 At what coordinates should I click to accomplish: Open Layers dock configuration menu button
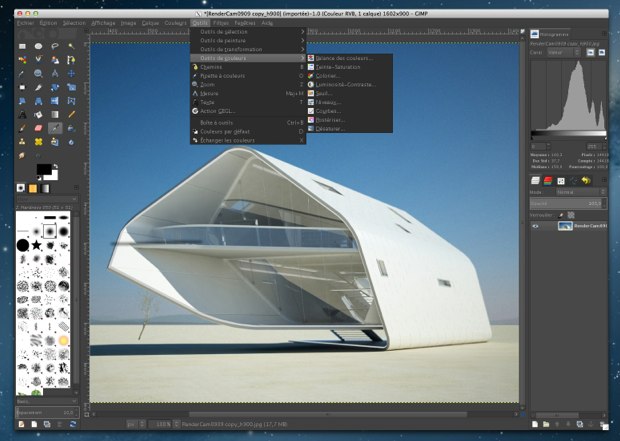click(604, 180)
